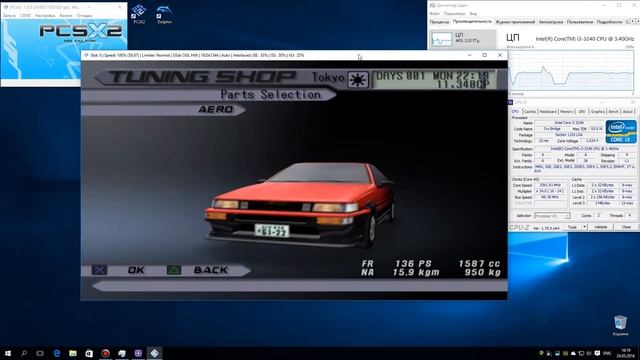The height and width of the screenshot is (360, 640).
Task: Click the volume icon in system tray
Action: [x=589, y=353]
